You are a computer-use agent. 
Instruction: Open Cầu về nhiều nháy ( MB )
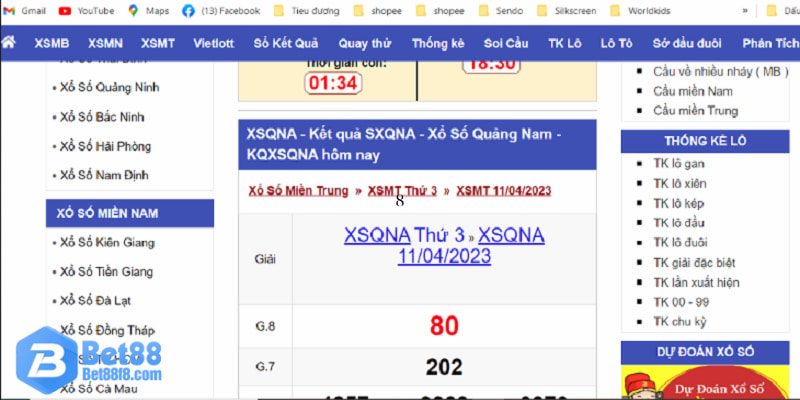(x=720, y=72)
